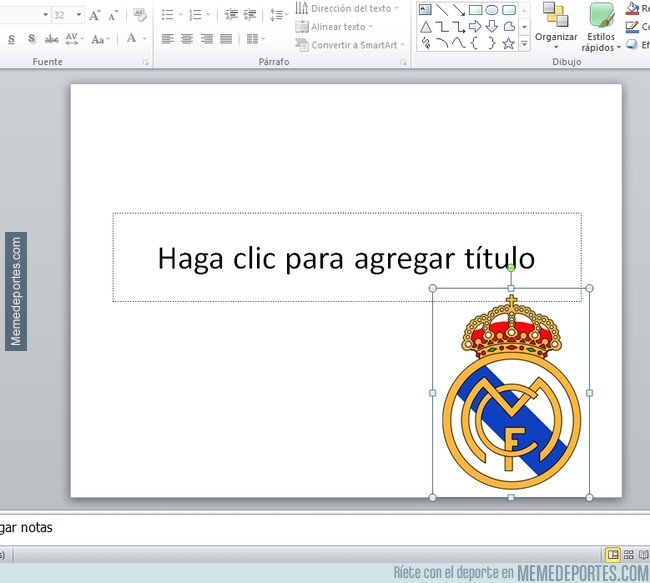Click the green rotation handle
The image size is (650, 583).
click(x=511, y=268)
